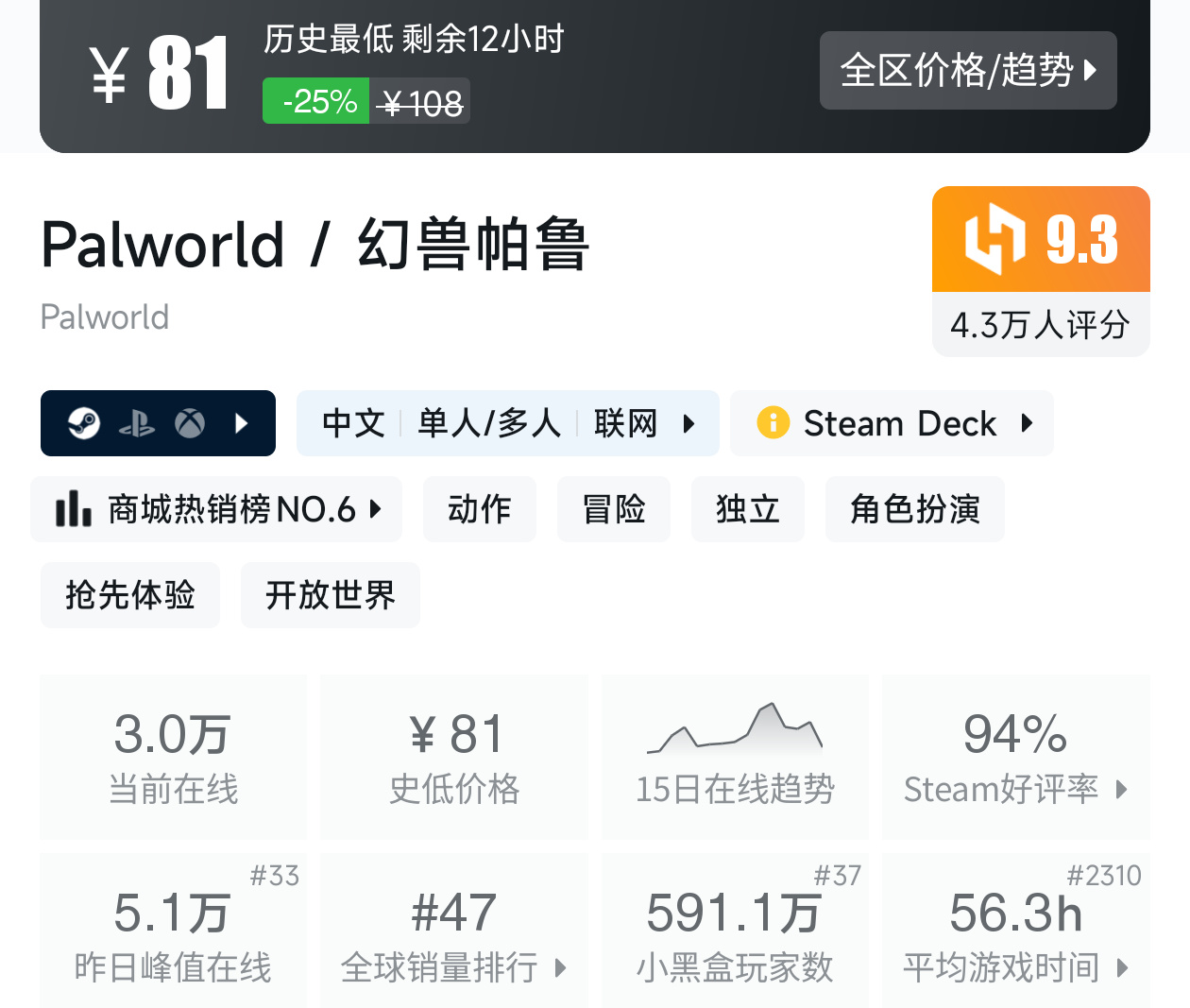
Task: Expand the 平均游戏时间 arrow
Action: 1122,967
